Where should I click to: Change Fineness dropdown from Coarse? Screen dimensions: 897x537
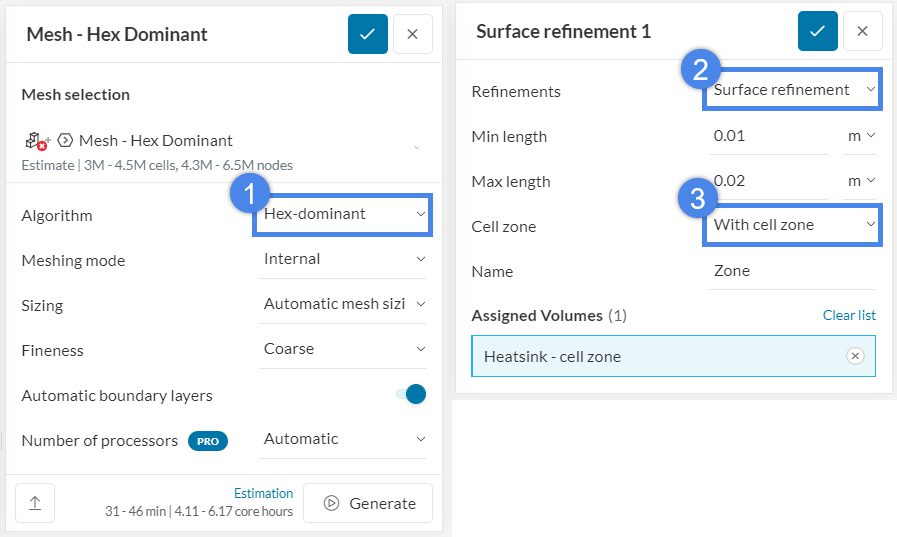tap(343, 349)
